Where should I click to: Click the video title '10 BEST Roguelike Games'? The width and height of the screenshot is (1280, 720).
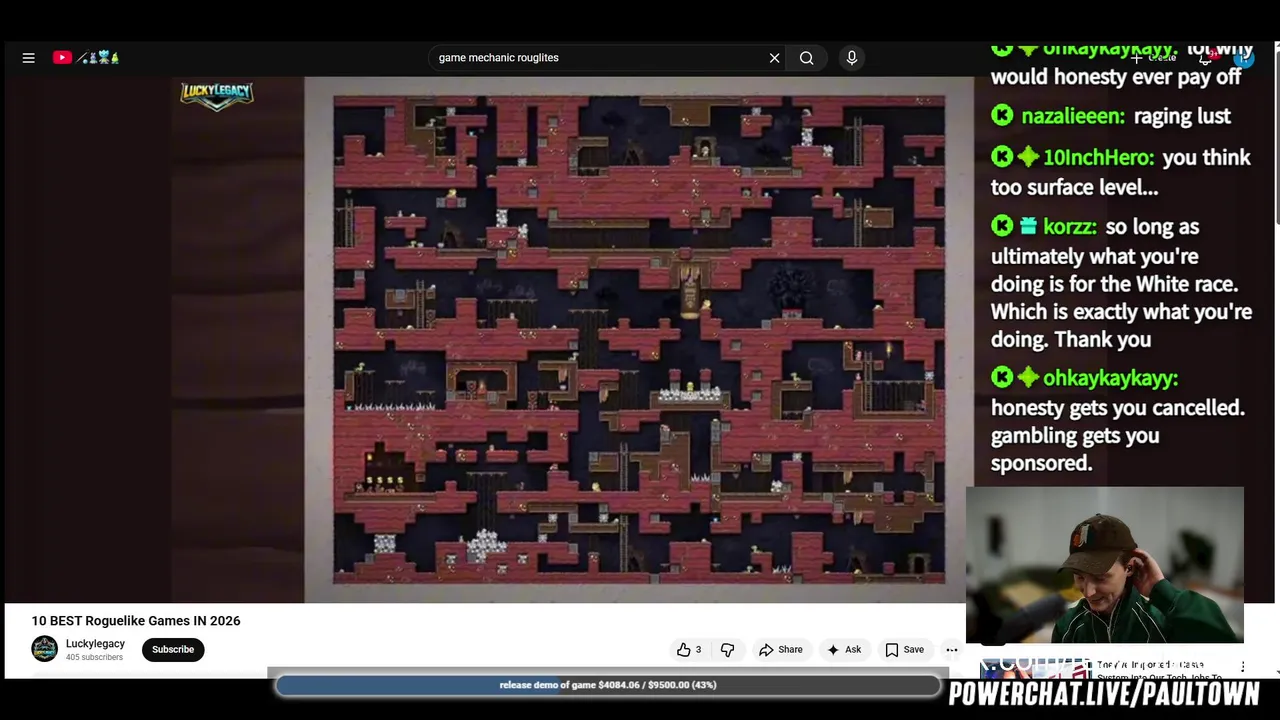coord(136,621)
